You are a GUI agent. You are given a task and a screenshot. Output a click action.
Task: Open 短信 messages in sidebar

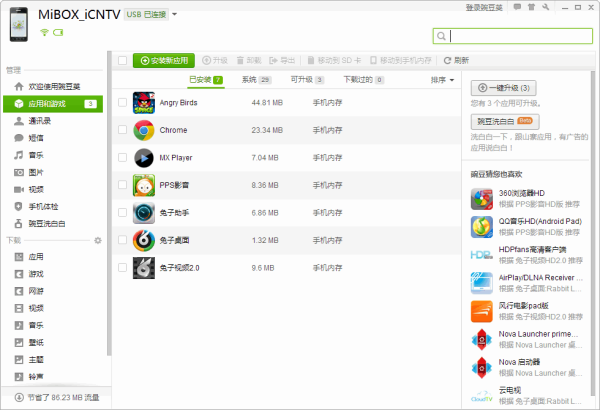click(x=53, y=138)
